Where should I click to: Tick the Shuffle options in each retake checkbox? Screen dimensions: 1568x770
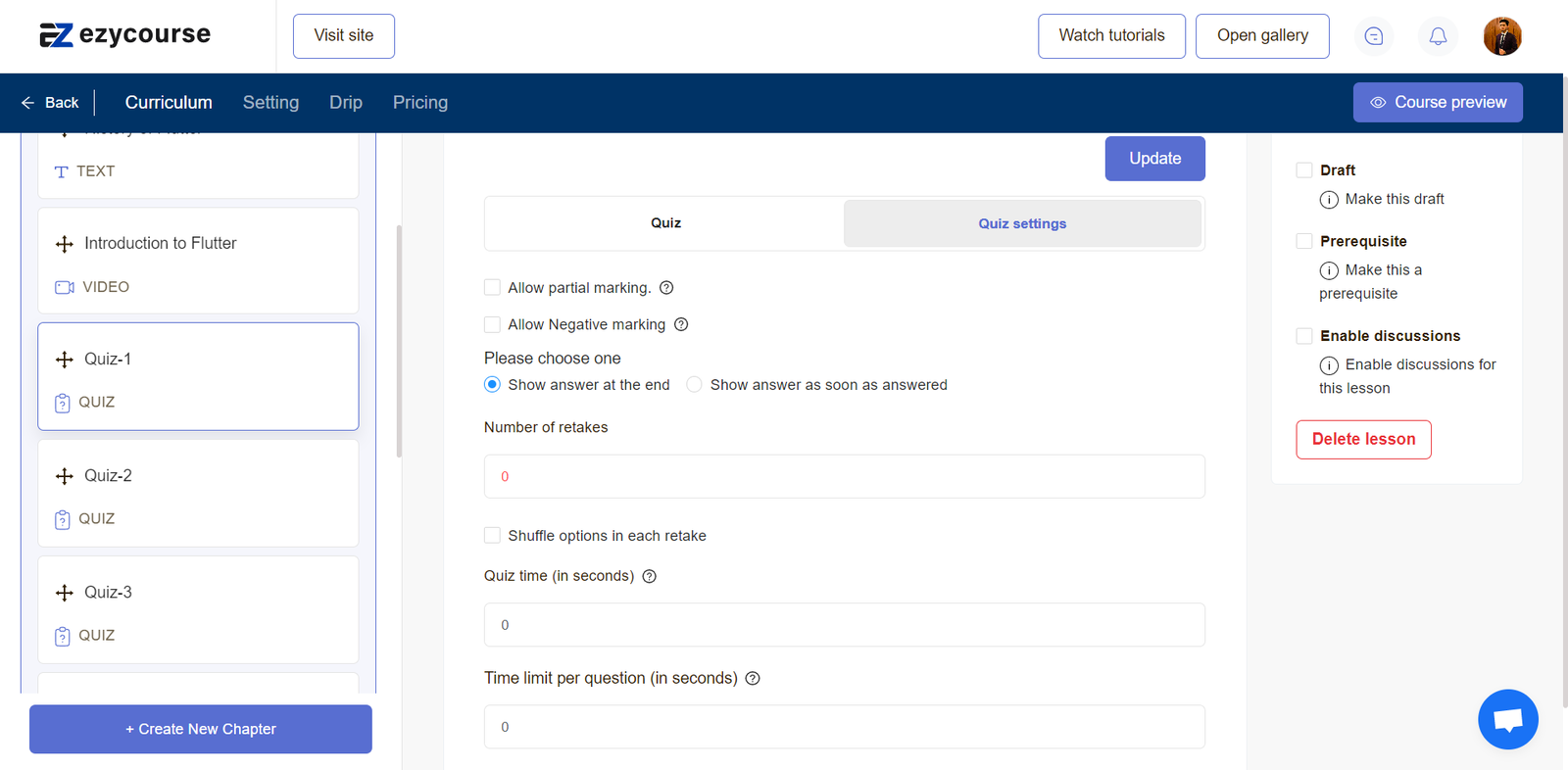coord(492,536)
